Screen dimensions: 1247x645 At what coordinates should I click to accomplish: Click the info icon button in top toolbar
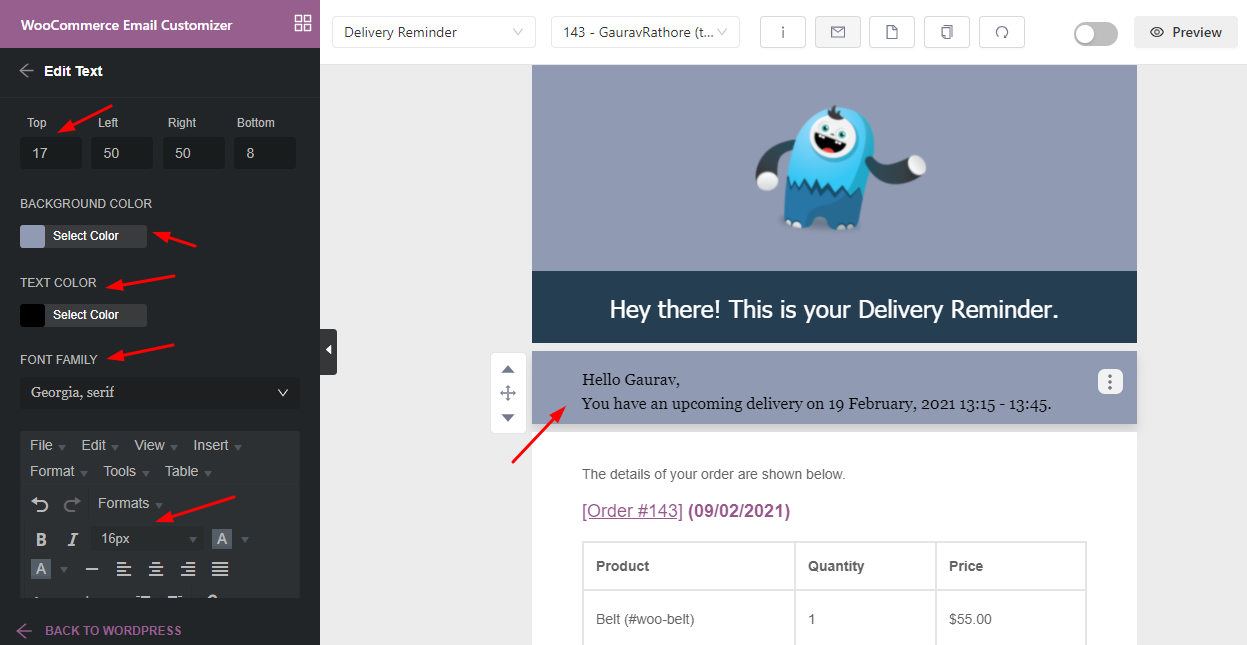click(783, 32)
